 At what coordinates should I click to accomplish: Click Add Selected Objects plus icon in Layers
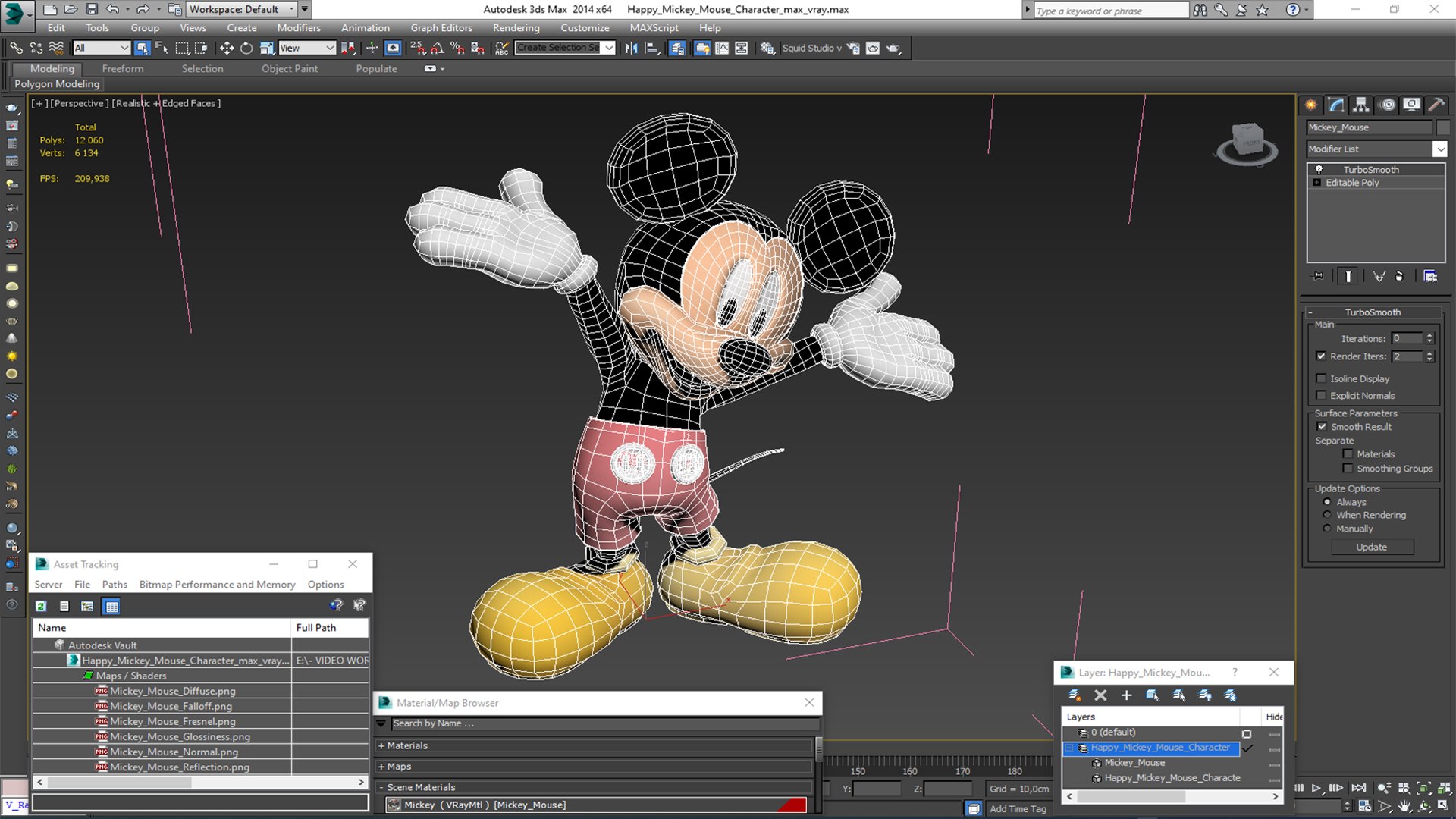1126,695
